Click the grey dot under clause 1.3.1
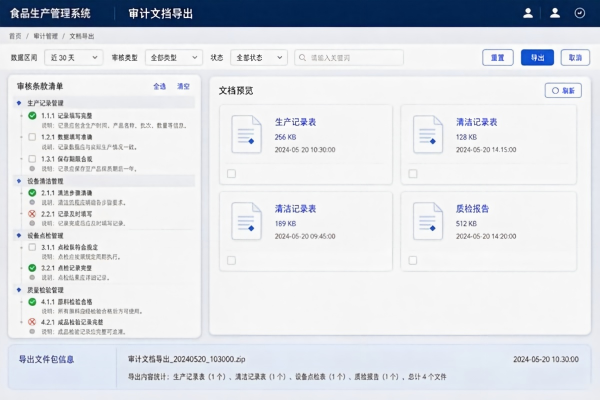Screen dimensions: 600x400 (32, 168)
